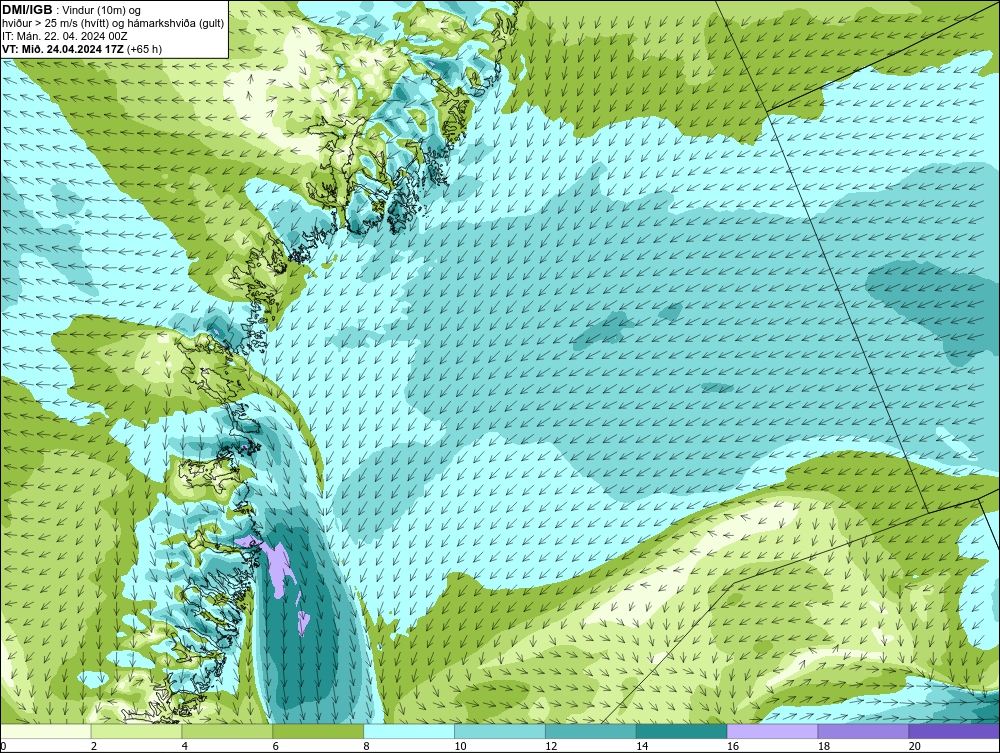Click the 2-4 m/s light green swatch
This screenshot has width=1000, height=753.
(x=136, y=731)
